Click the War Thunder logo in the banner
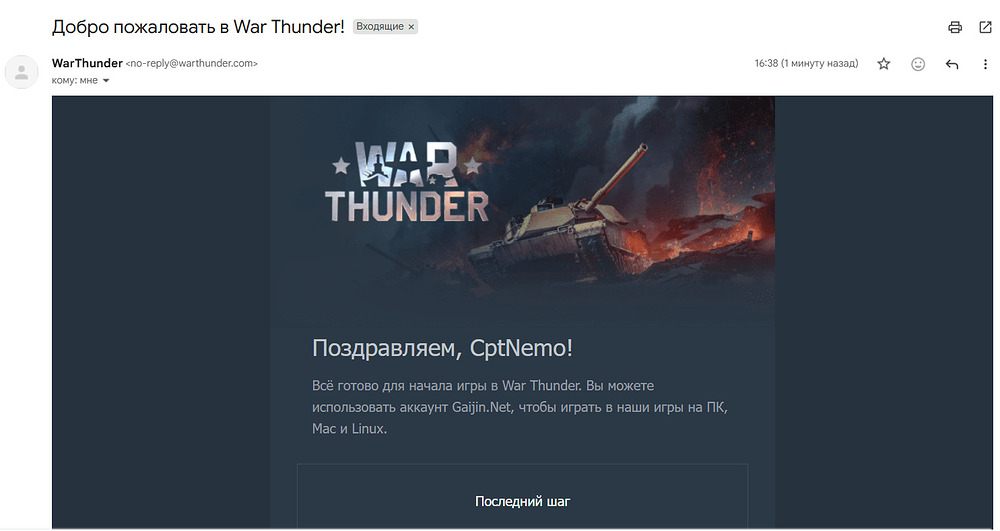 point(407,182)
